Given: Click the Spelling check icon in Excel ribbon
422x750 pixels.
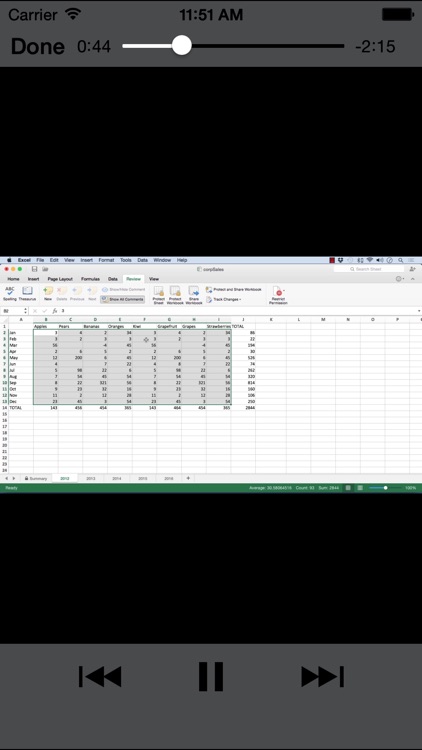Looking at the screenshot, I should pos(10,293).
